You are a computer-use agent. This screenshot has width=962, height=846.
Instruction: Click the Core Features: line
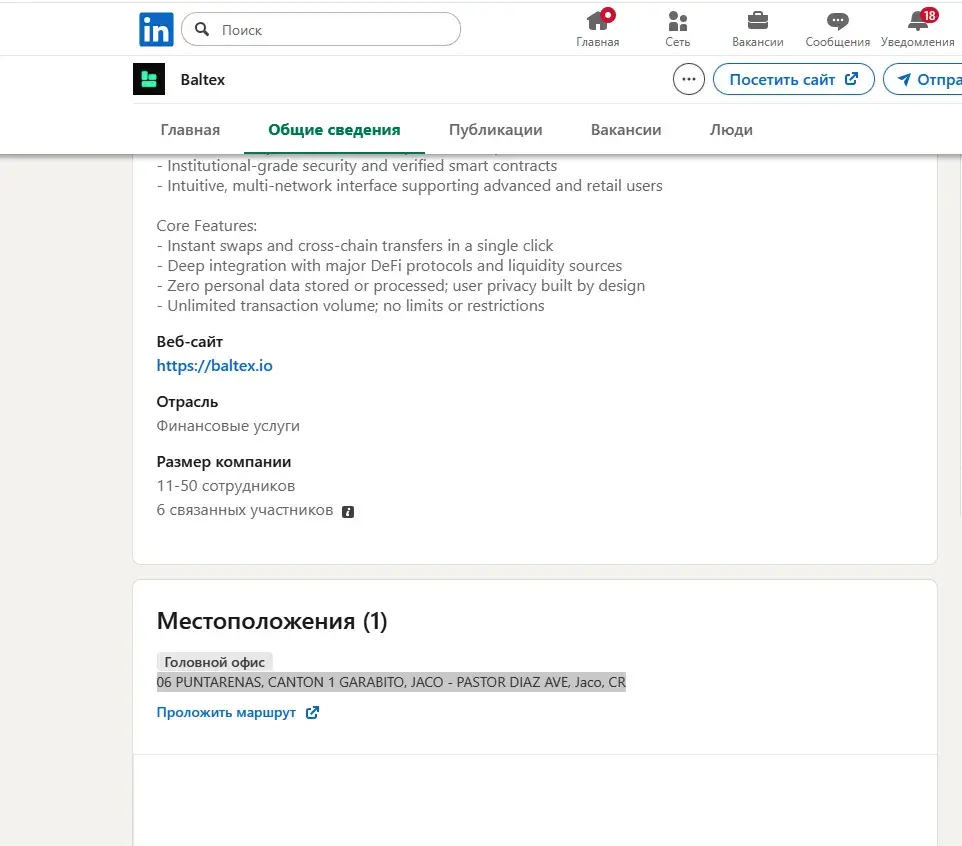click(207, 226)
